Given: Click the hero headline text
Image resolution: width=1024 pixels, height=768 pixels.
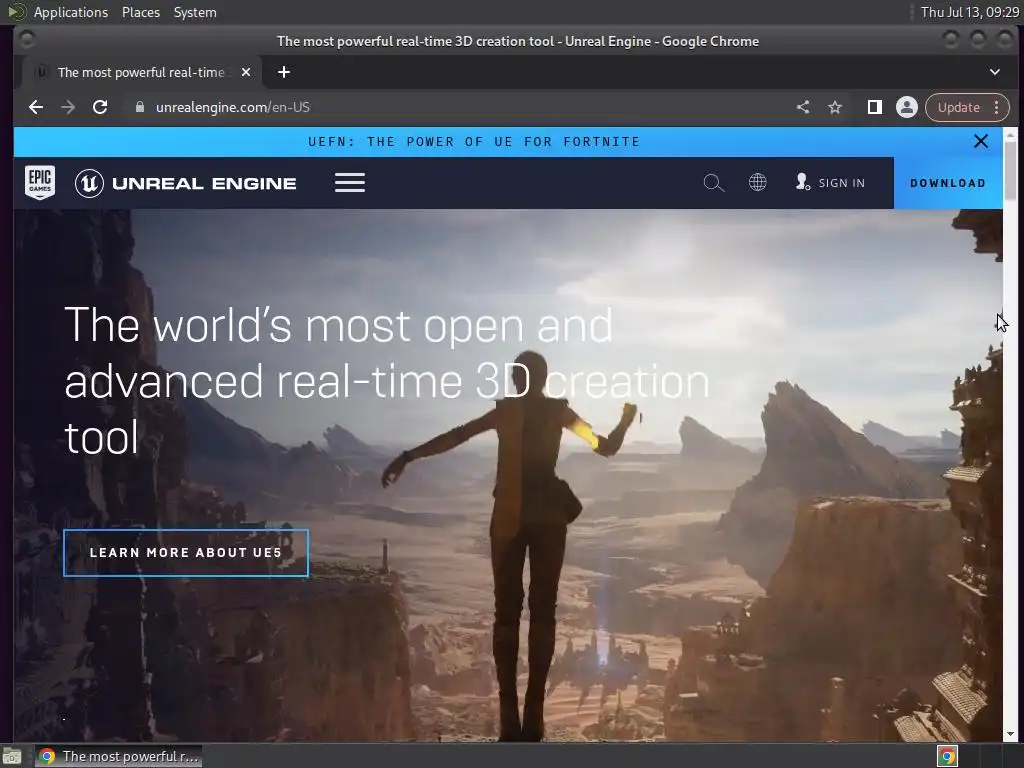Looking at the screenshot, I should (x=387, y=381).
